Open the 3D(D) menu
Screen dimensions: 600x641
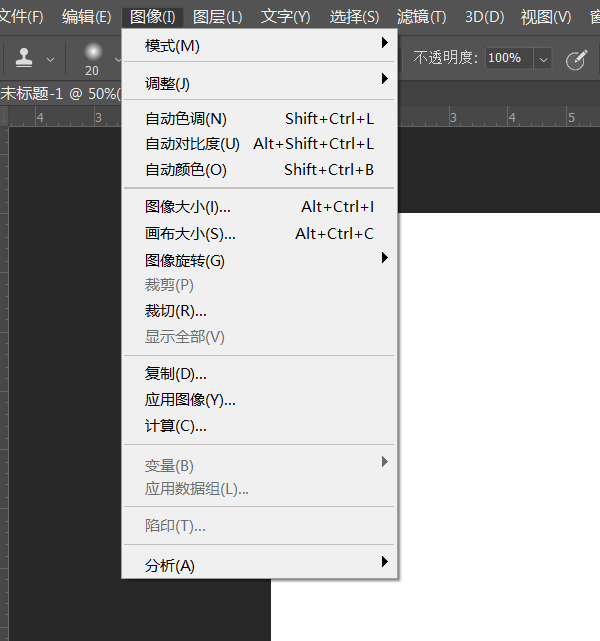[485, 17]
